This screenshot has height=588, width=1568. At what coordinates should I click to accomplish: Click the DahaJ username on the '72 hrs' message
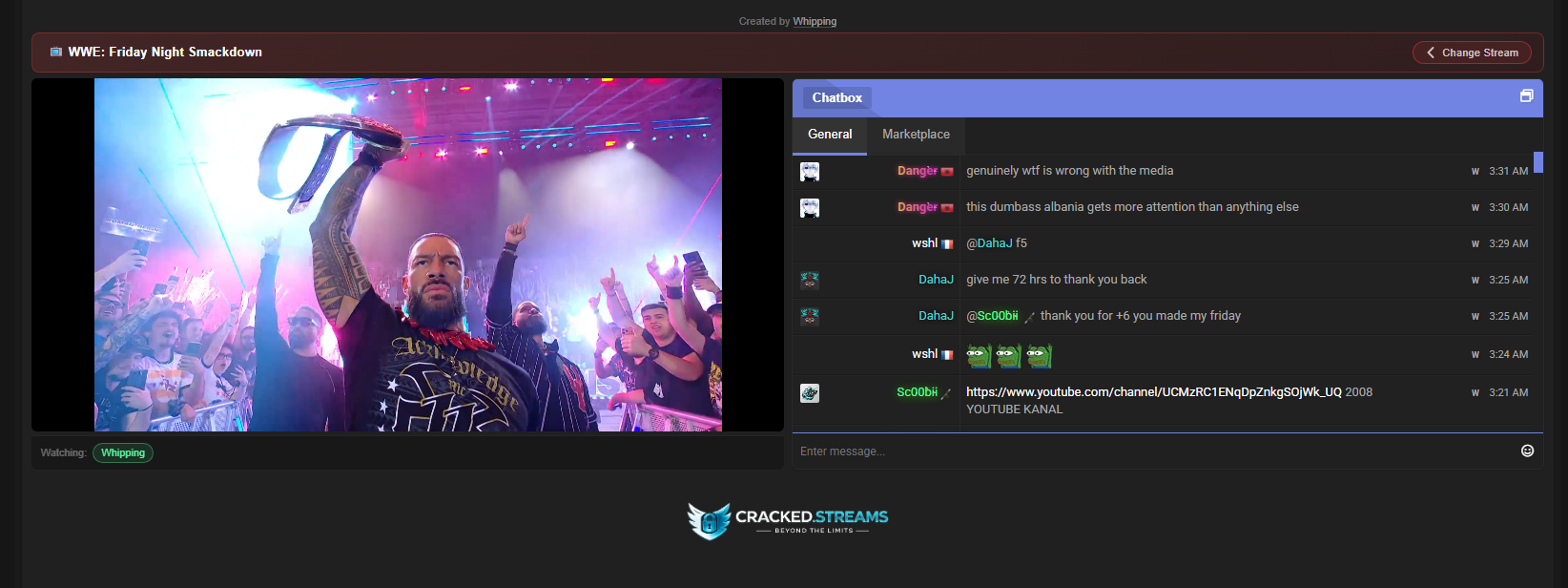click(x=936, y=280)
